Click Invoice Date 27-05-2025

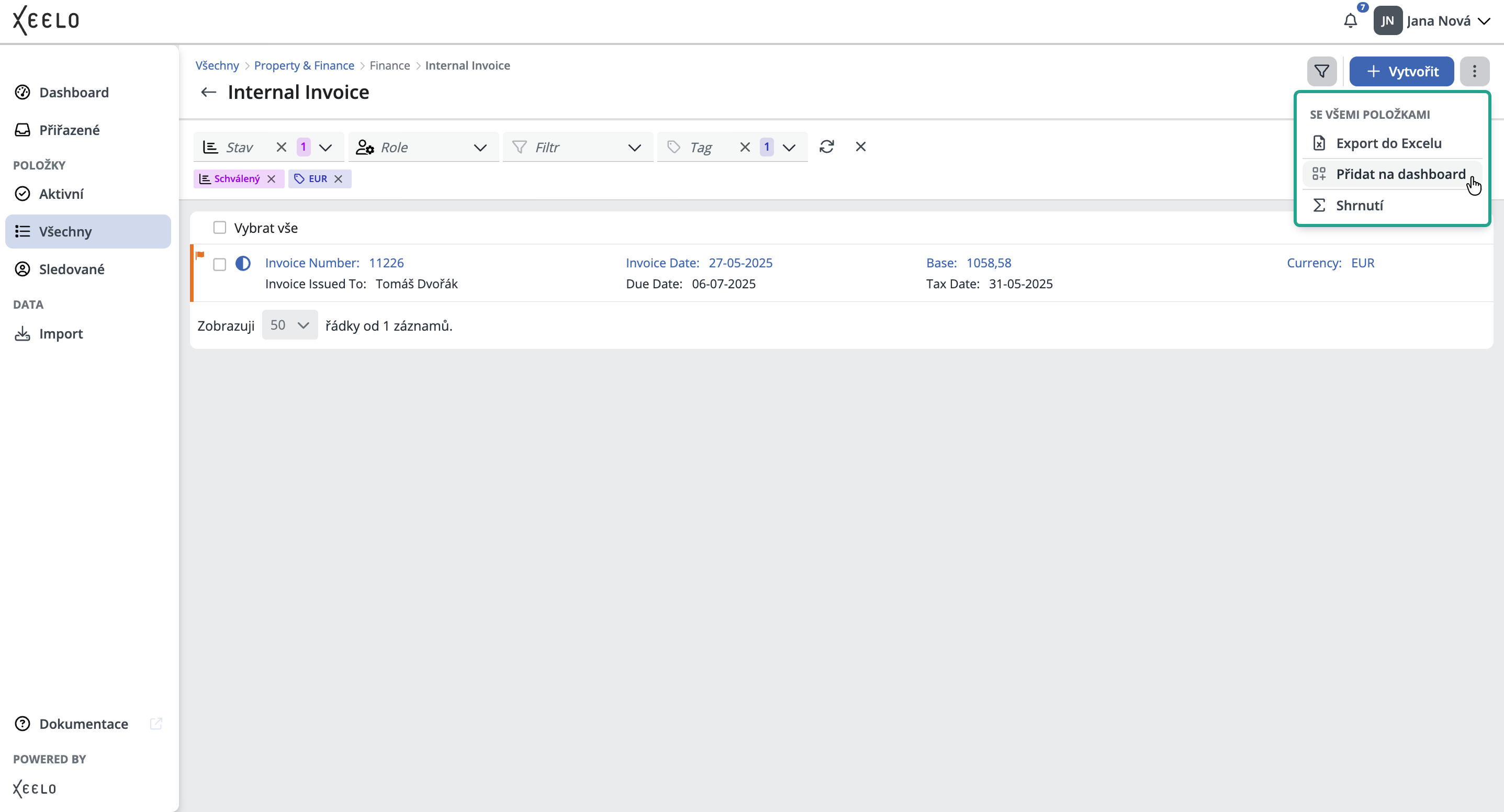tap(699, 263)
